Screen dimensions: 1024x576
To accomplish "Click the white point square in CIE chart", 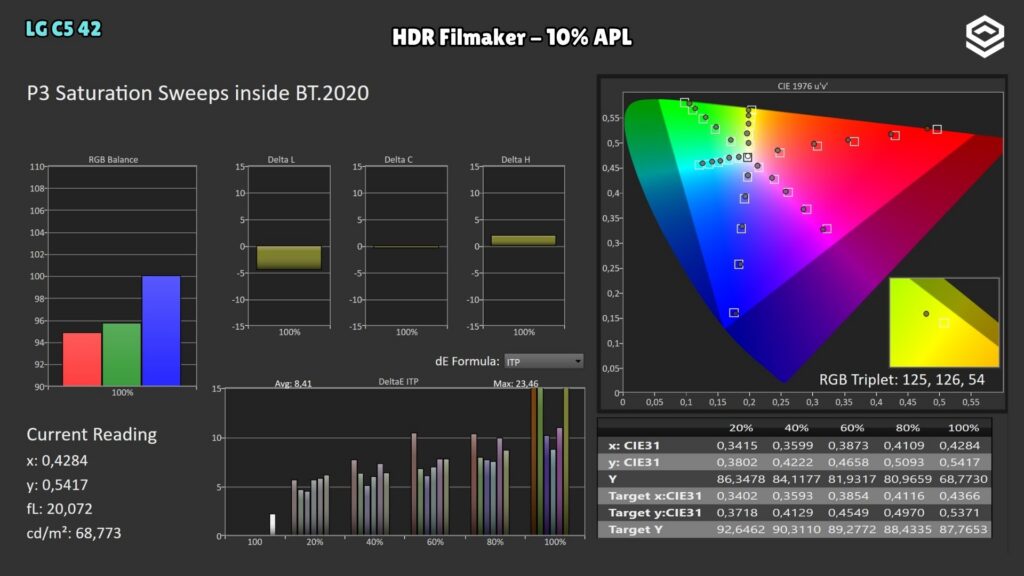I will click(x=747, y=157).
